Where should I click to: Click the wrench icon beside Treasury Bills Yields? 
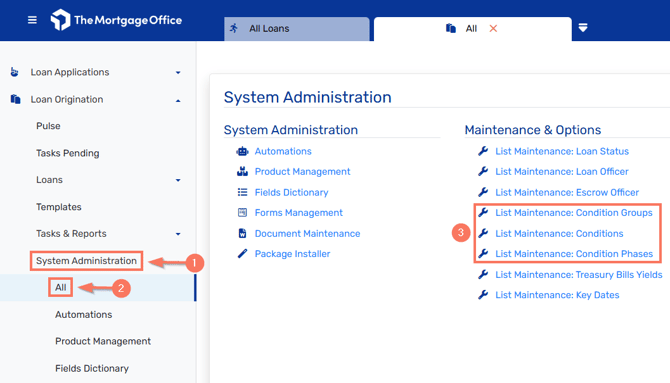(483, 274)
